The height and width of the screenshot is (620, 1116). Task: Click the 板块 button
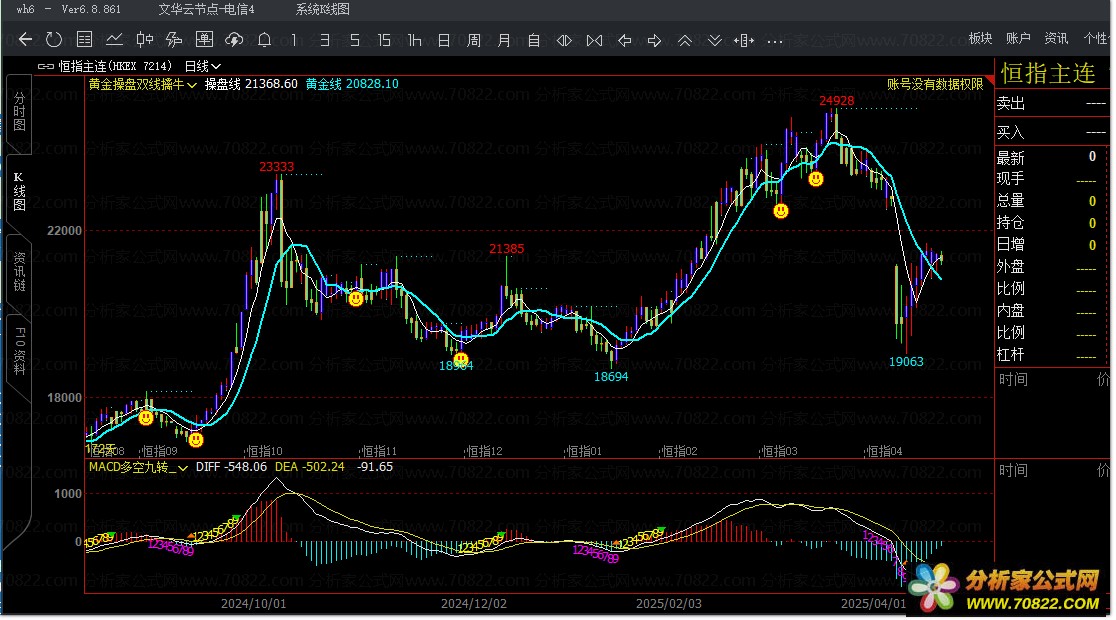pos(980,38)
